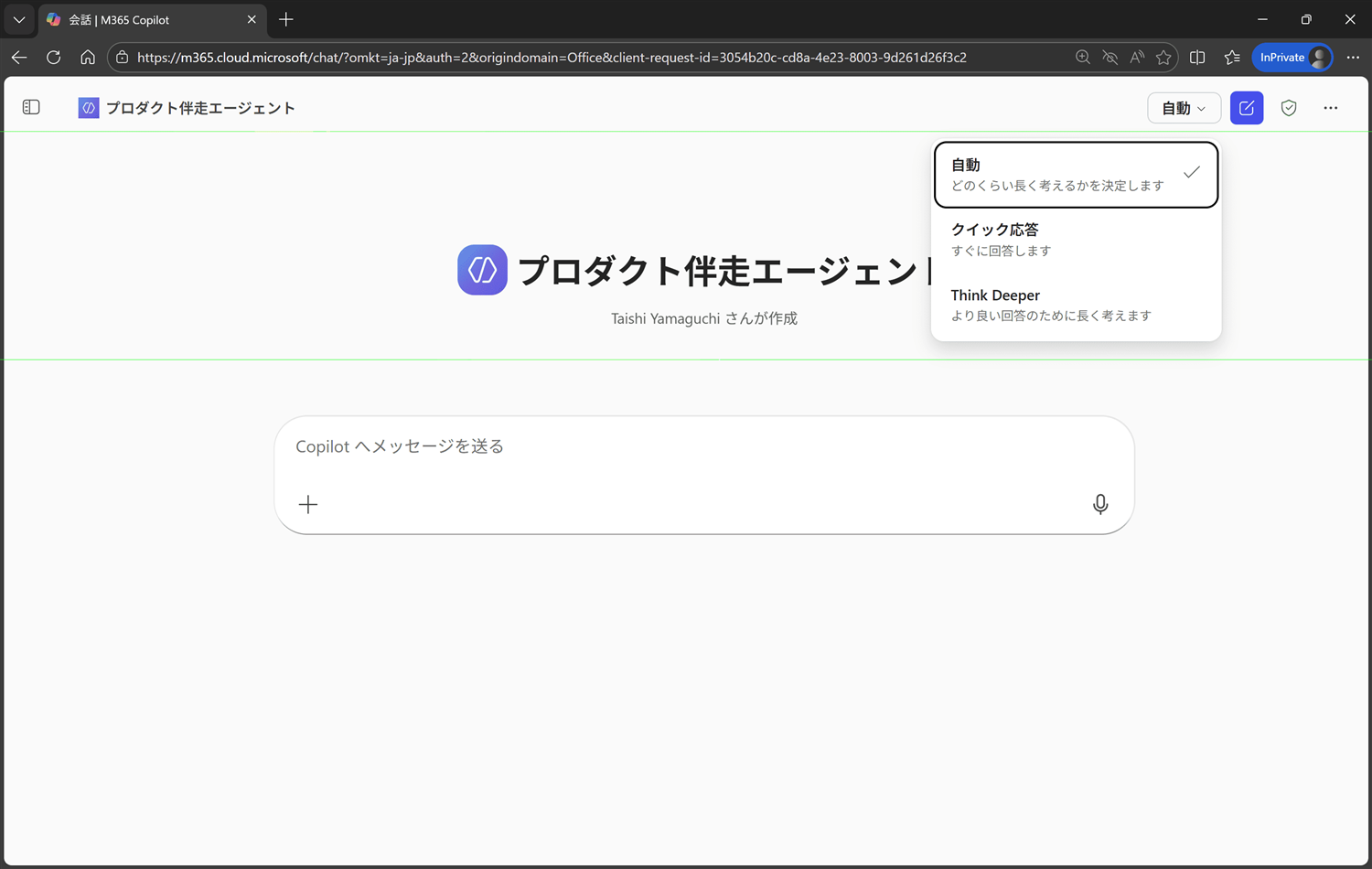Click the large agent logo icon

tap(482, 270)
